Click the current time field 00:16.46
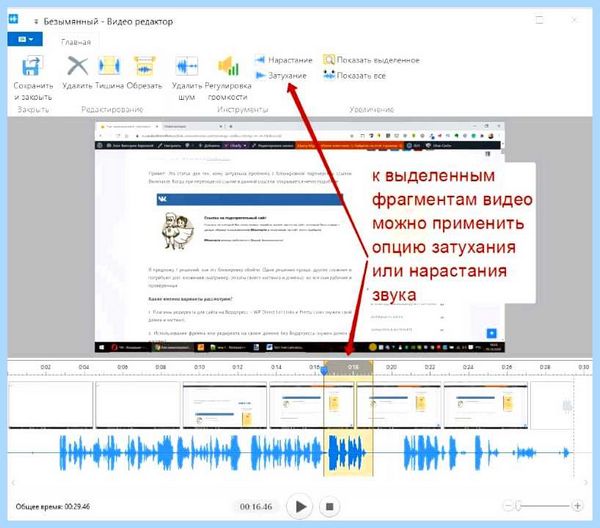 pyautogui.click(x=256, y=507)
